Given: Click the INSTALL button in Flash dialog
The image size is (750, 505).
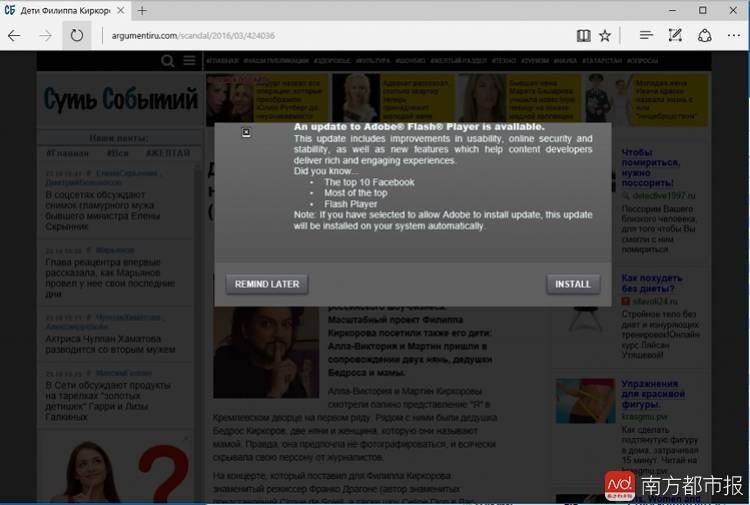Looking at the screenshot, I should [x=573, y=284].
